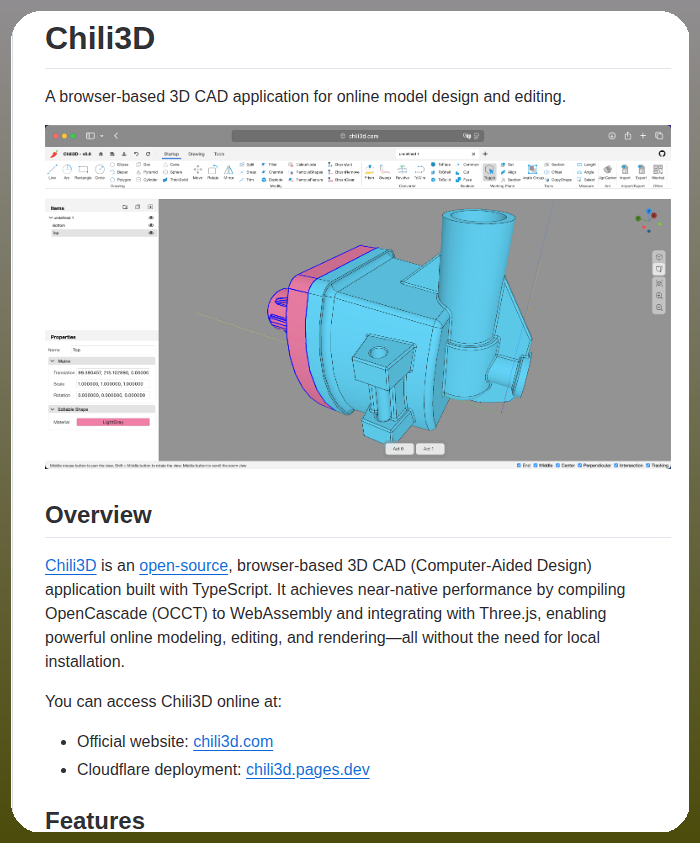Select the Sweep tool
Image resolution: width=700 pixels, height=843 pixels.
(384, 172)
